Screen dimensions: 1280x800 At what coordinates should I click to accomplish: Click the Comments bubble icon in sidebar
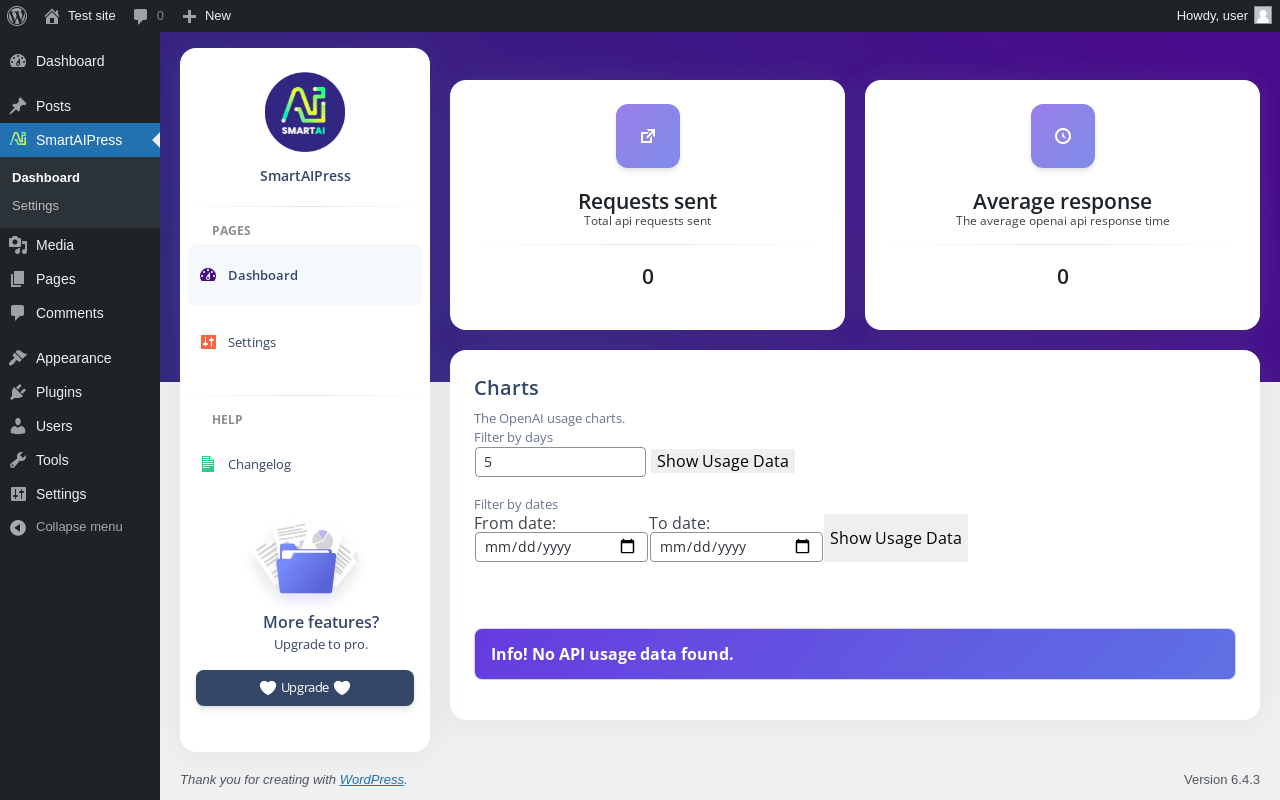coord(18,313)
